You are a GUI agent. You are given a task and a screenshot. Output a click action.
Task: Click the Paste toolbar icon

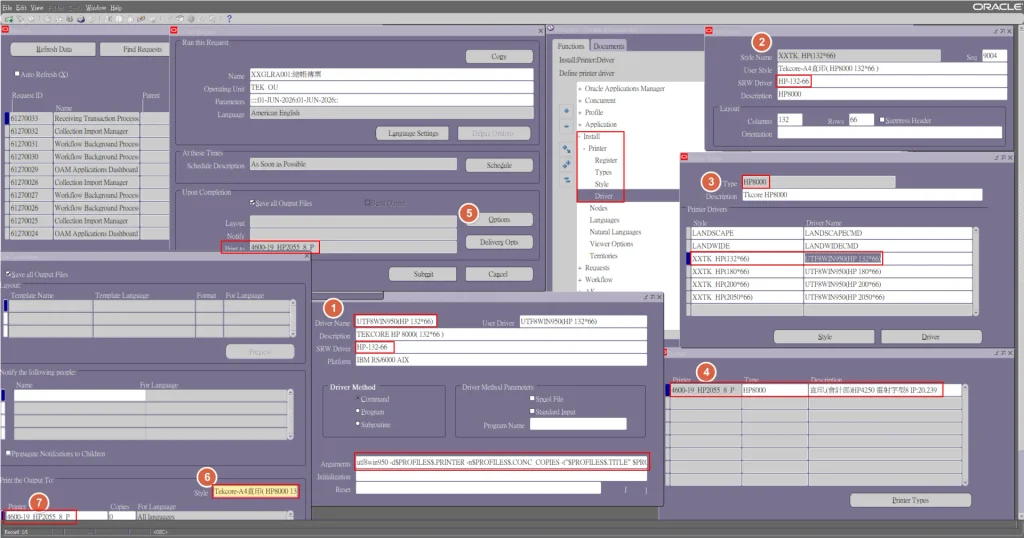pos(130,20)
